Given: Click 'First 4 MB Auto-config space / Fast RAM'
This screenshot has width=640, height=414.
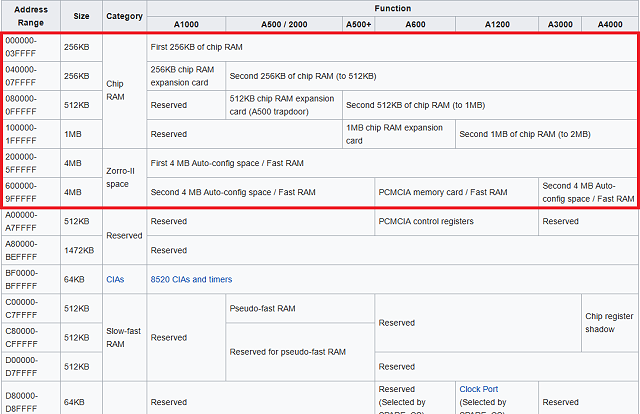Looking at the screenshot, I should click(x=392, y=163).
